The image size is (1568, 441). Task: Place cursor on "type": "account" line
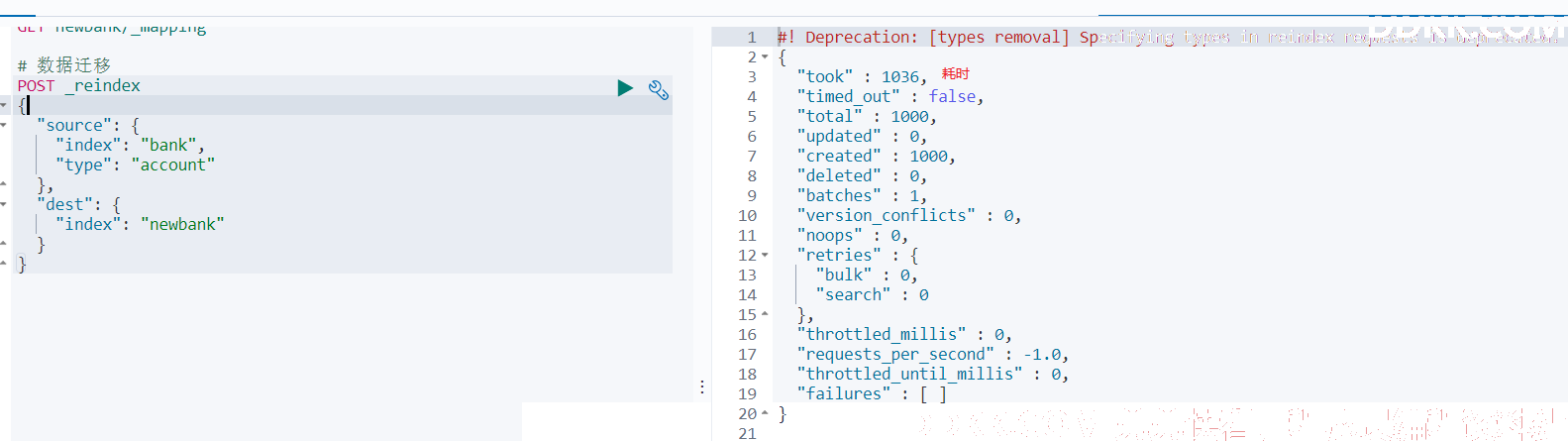(x=135, y=165)
